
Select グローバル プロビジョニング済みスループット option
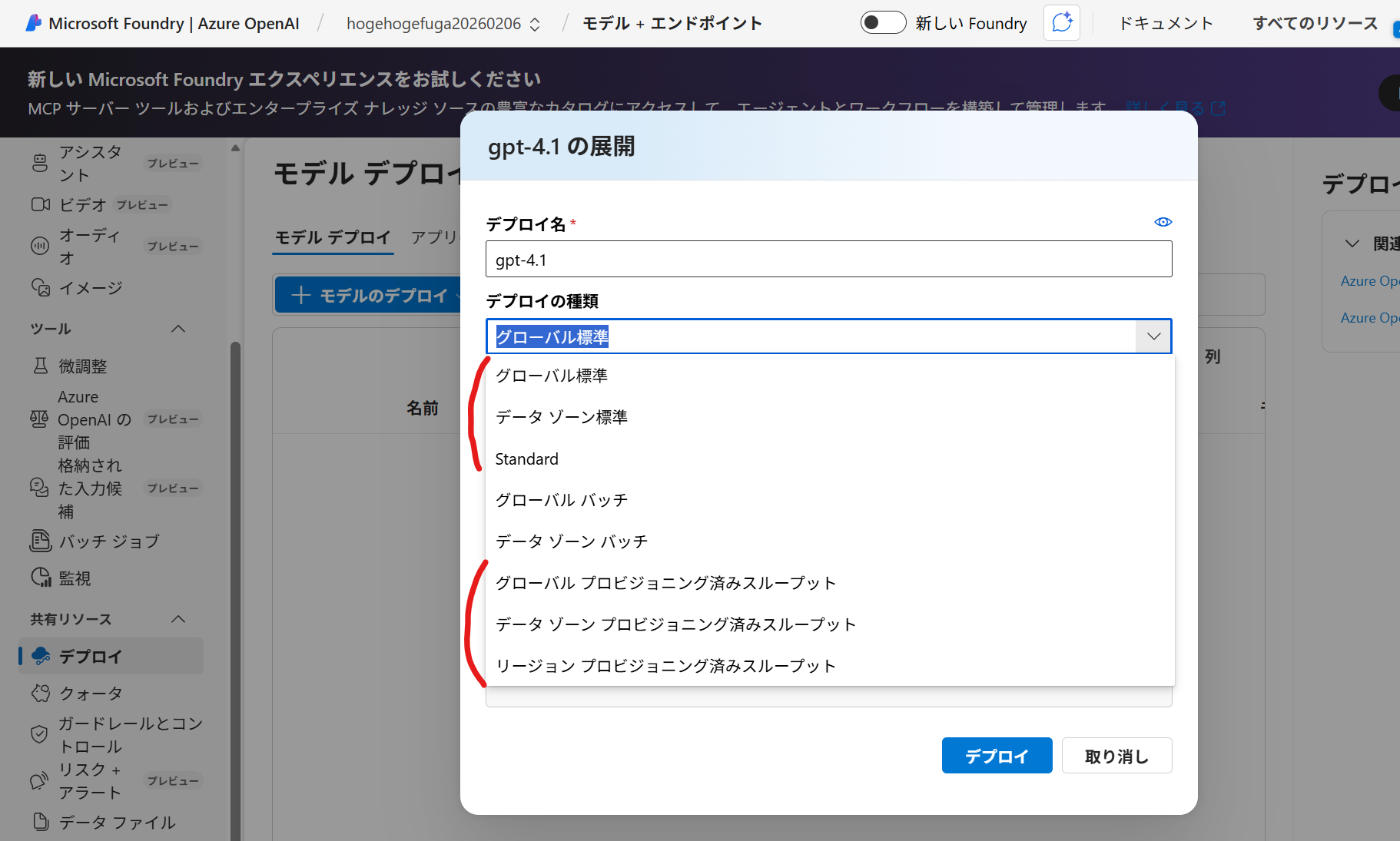830,582
